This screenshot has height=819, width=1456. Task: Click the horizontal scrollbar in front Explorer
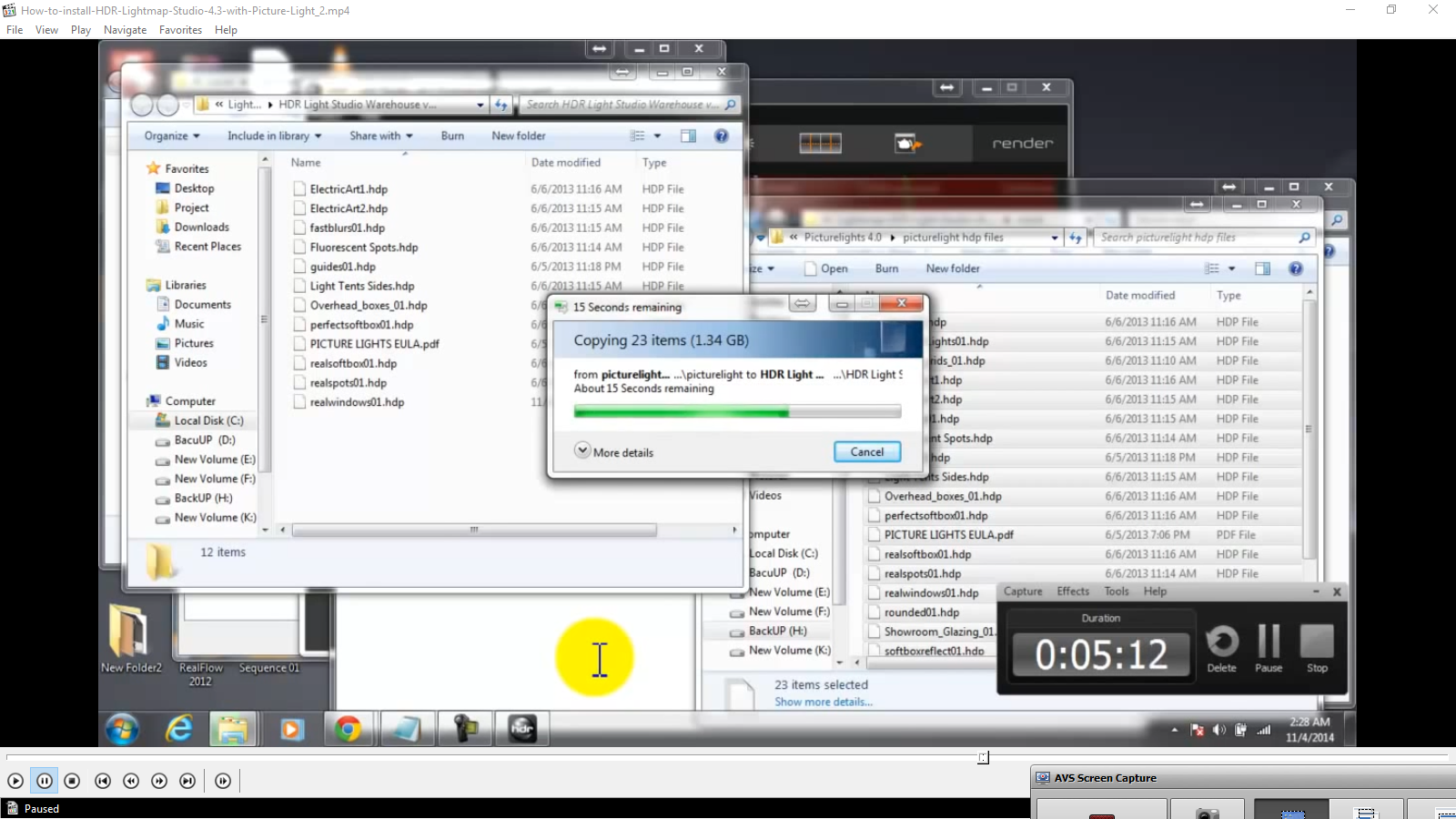click(473, 530)
